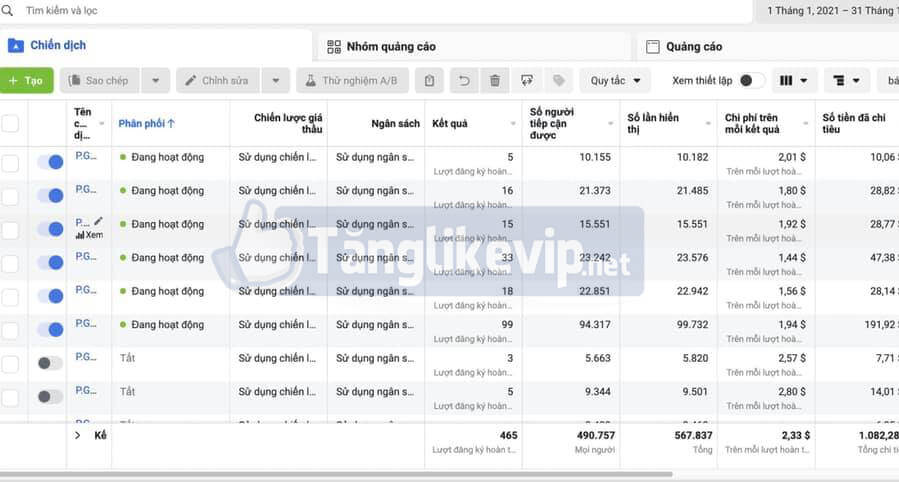Switch to Nhóm quảng cáo tab
Image resolution: width=899 pixels, height=482 pixels.
390,46
